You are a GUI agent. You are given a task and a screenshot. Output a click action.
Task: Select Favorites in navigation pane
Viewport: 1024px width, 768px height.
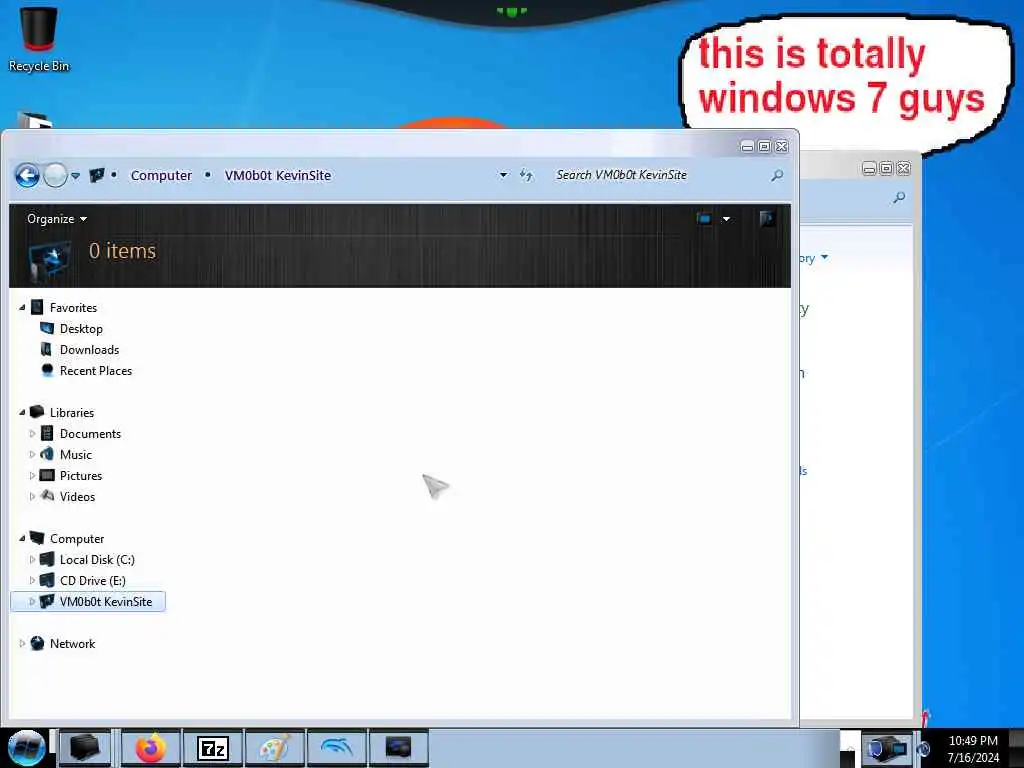click(73, 308)
